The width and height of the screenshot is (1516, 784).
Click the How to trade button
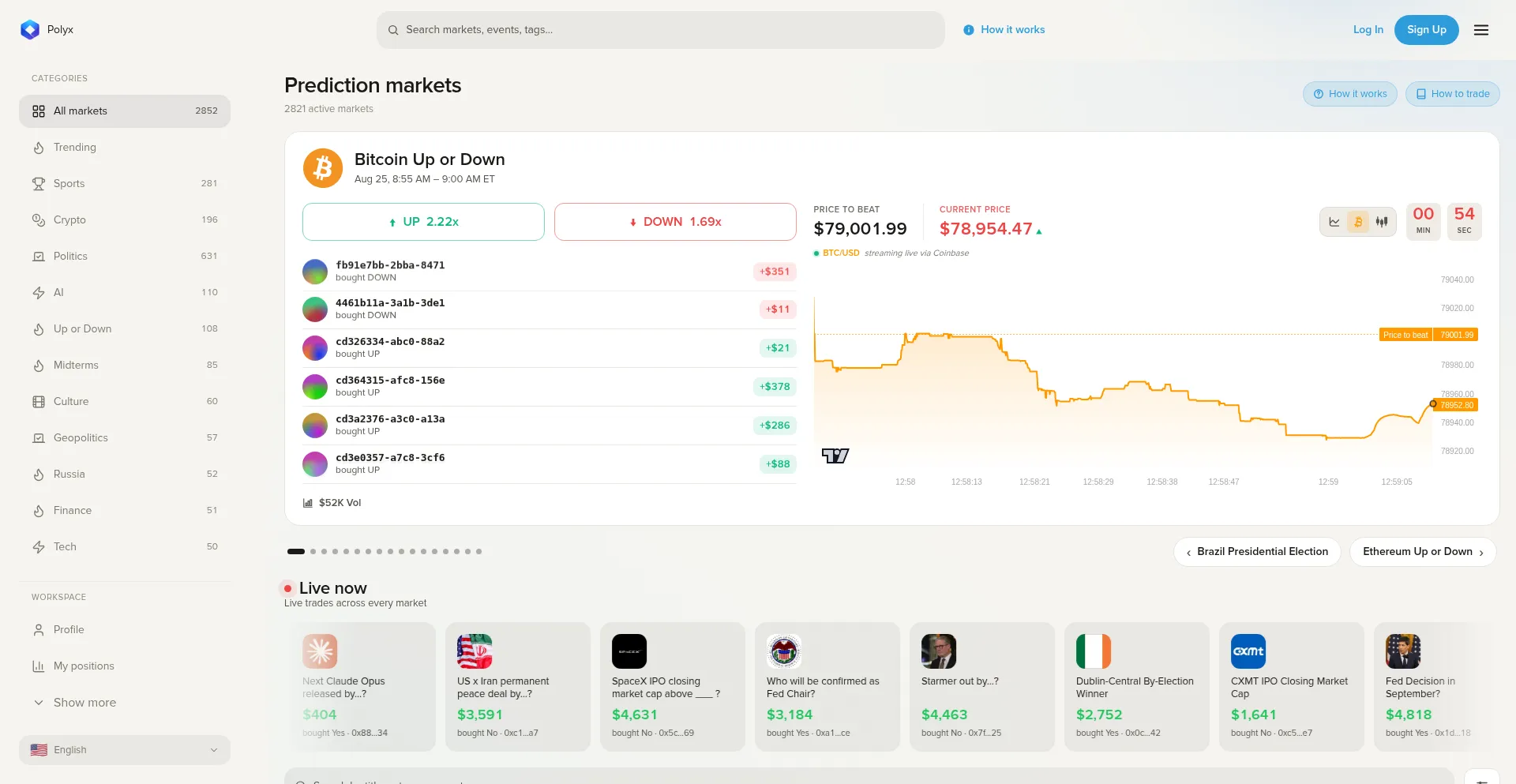(x=1453, y=94)
